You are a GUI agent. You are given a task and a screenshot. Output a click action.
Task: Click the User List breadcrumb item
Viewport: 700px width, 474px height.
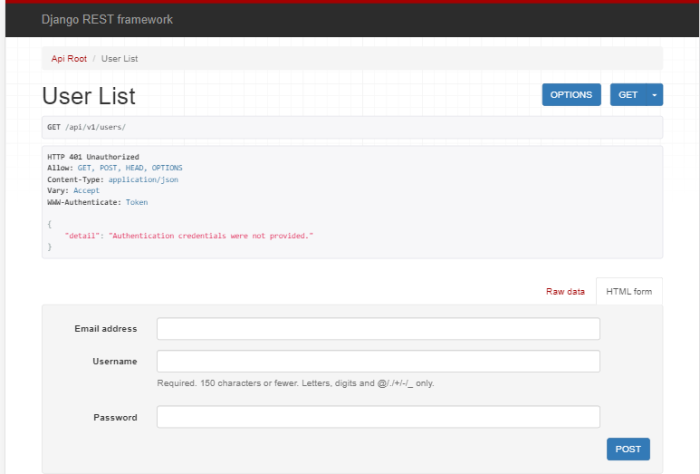(x=120, y=59)
